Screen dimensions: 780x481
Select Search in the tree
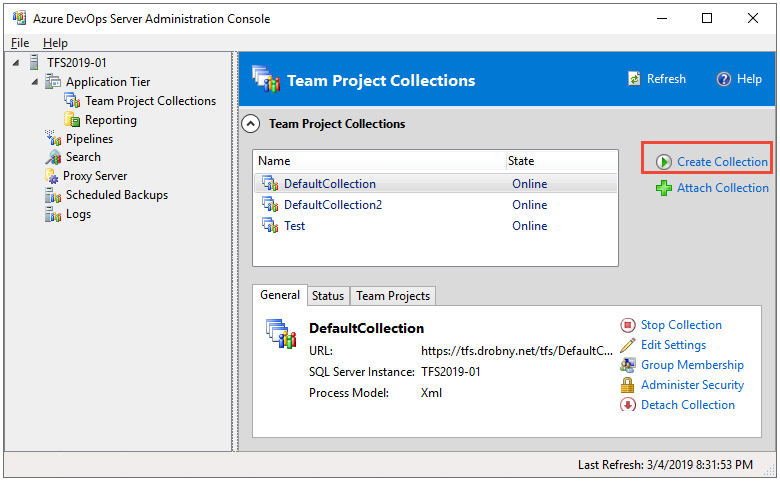[83, 157]
